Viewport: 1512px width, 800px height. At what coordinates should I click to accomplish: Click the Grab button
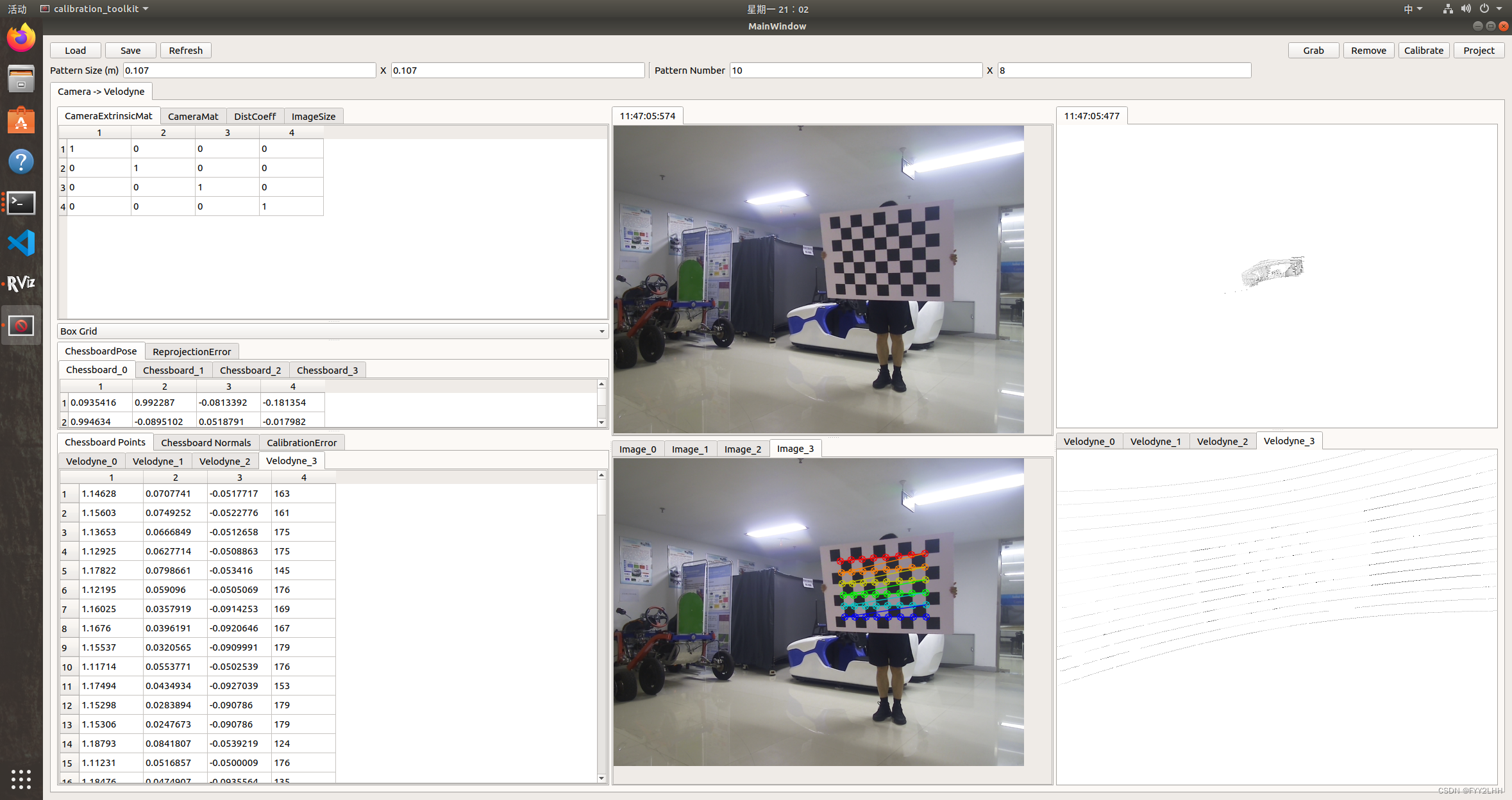1312,50
